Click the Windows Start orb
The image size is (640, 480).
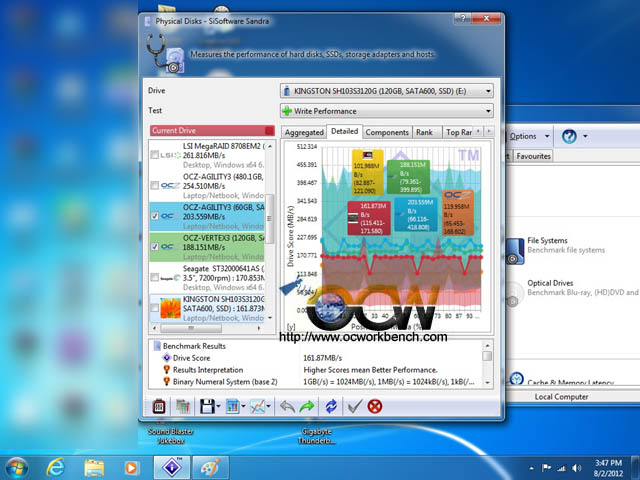coord(17,467)
